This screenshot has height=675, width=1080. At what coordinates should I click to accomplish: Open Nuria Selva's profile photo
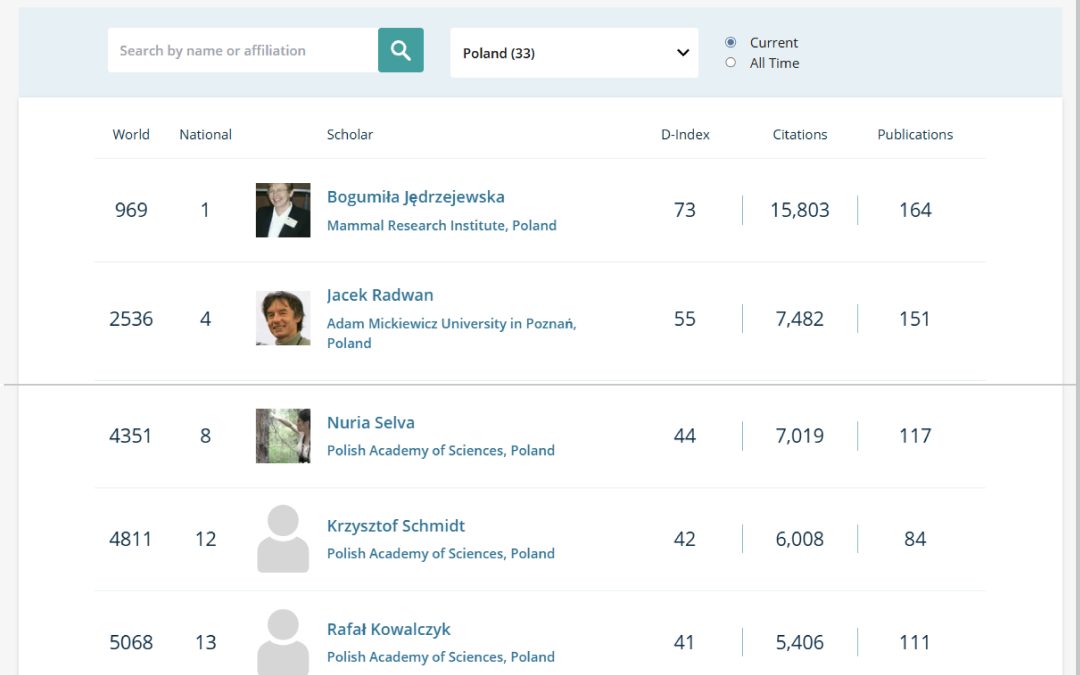click(282, 435)
